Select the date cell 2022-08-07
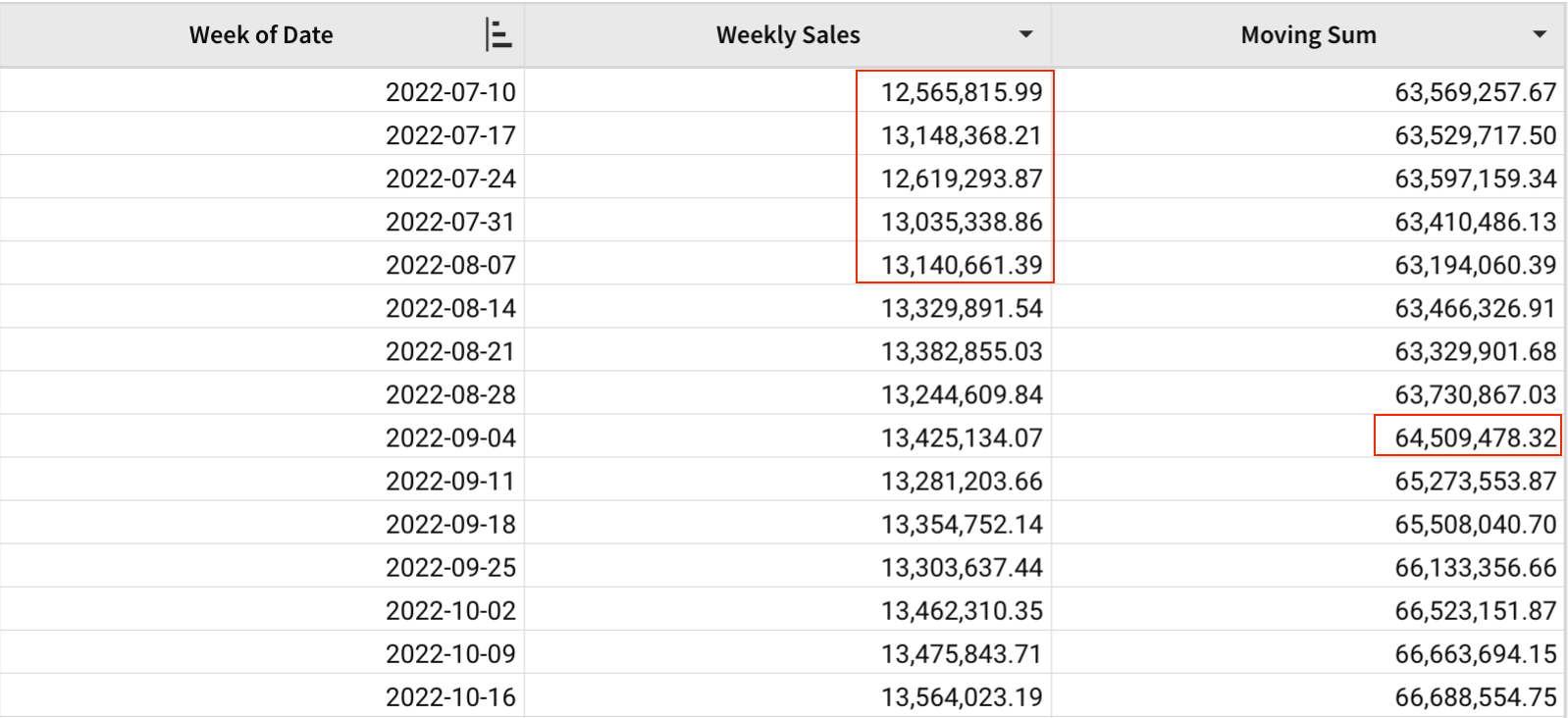Image resolution: width=1568 pixels, height=718 pixels. (450, 265)
